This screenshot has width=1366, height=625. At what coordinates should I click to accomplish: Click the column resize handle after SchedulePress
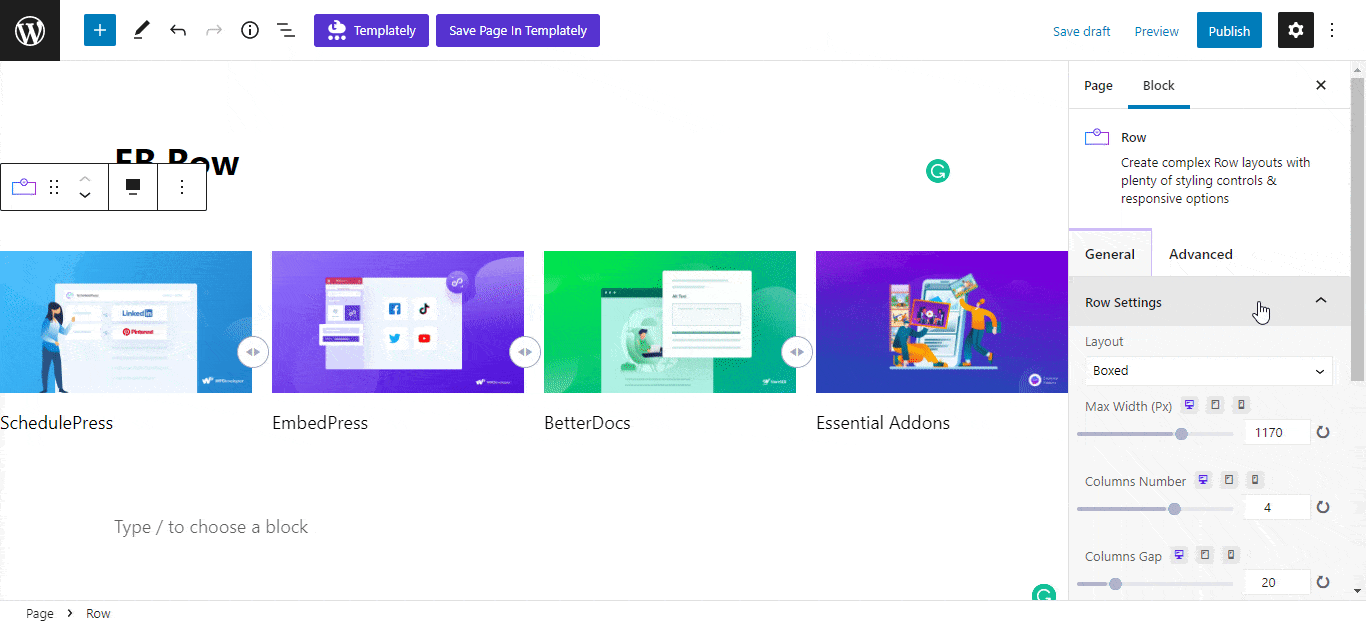pyautogui.click(x=253, y=352)
